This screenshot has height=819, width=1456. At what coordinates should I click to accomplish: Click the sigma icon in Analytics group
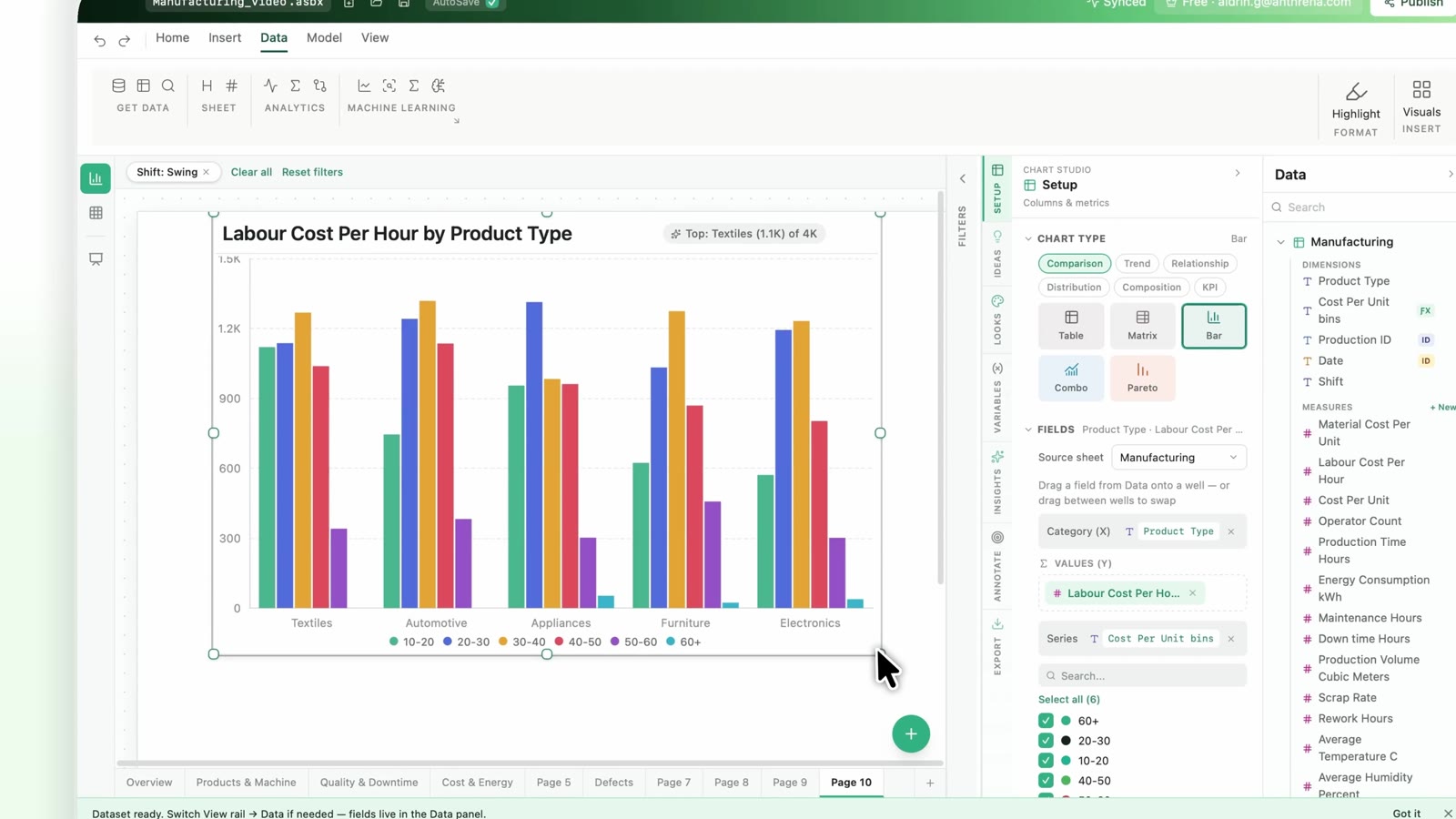[x=295, y=86]
